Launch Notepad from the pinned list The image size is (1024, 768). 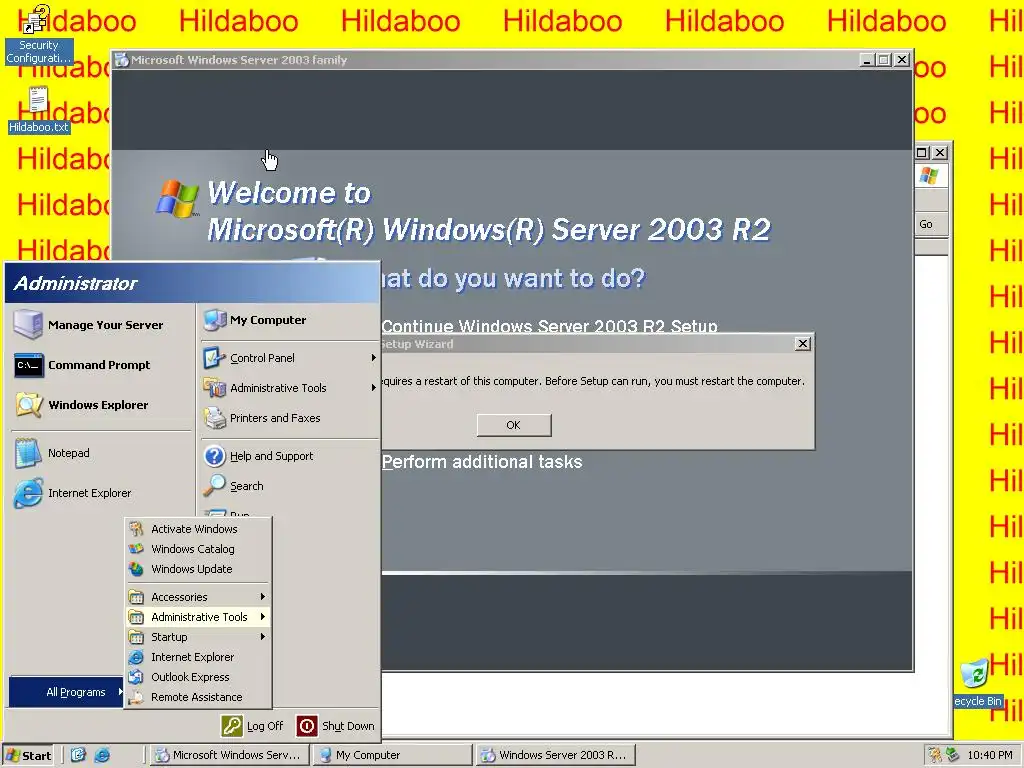pyautogui.click(x=101, y=453)
